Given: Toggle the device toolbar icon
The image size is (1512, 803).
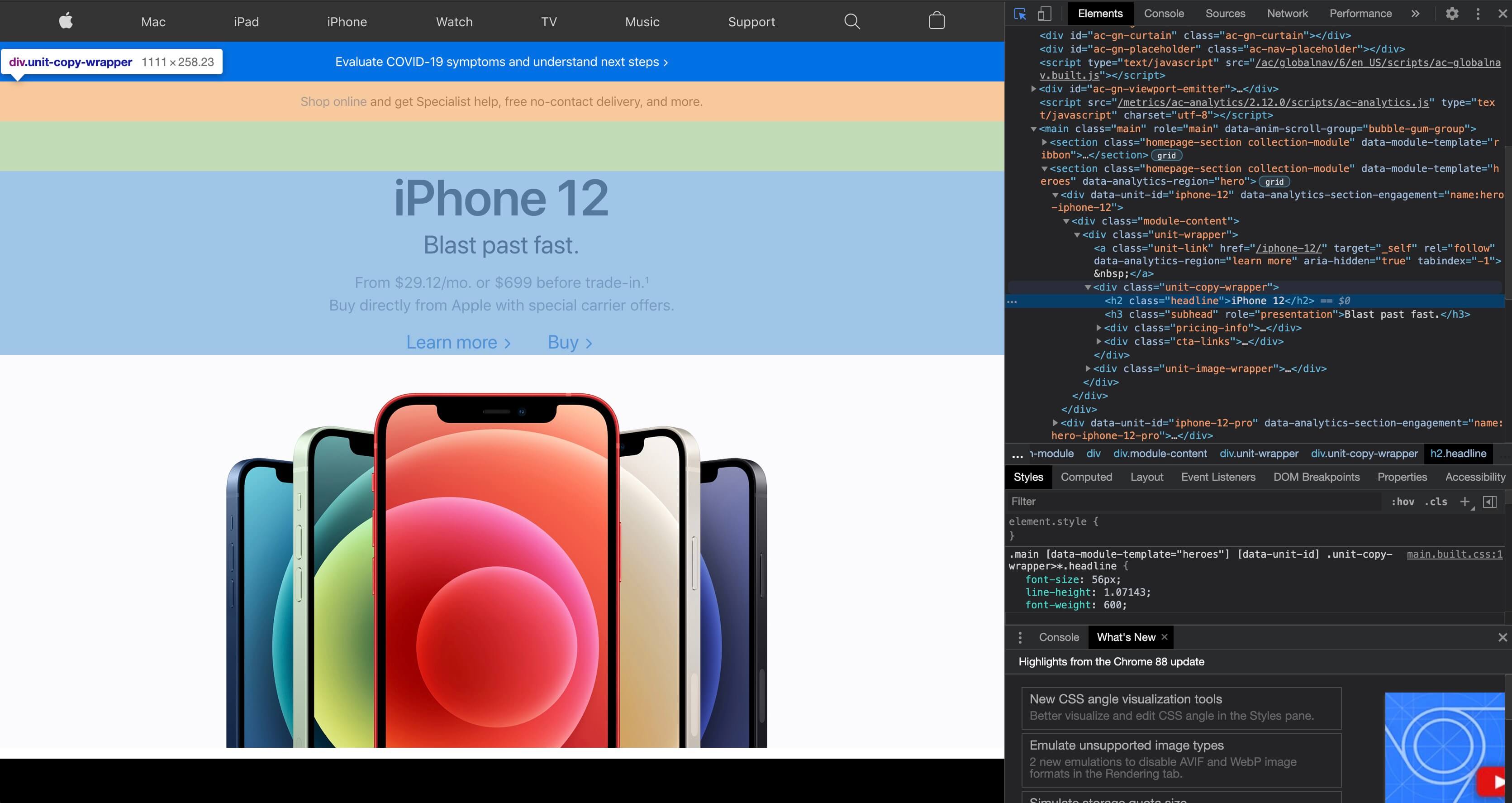Looking at the screenshot, I should tap(1044, 14).
